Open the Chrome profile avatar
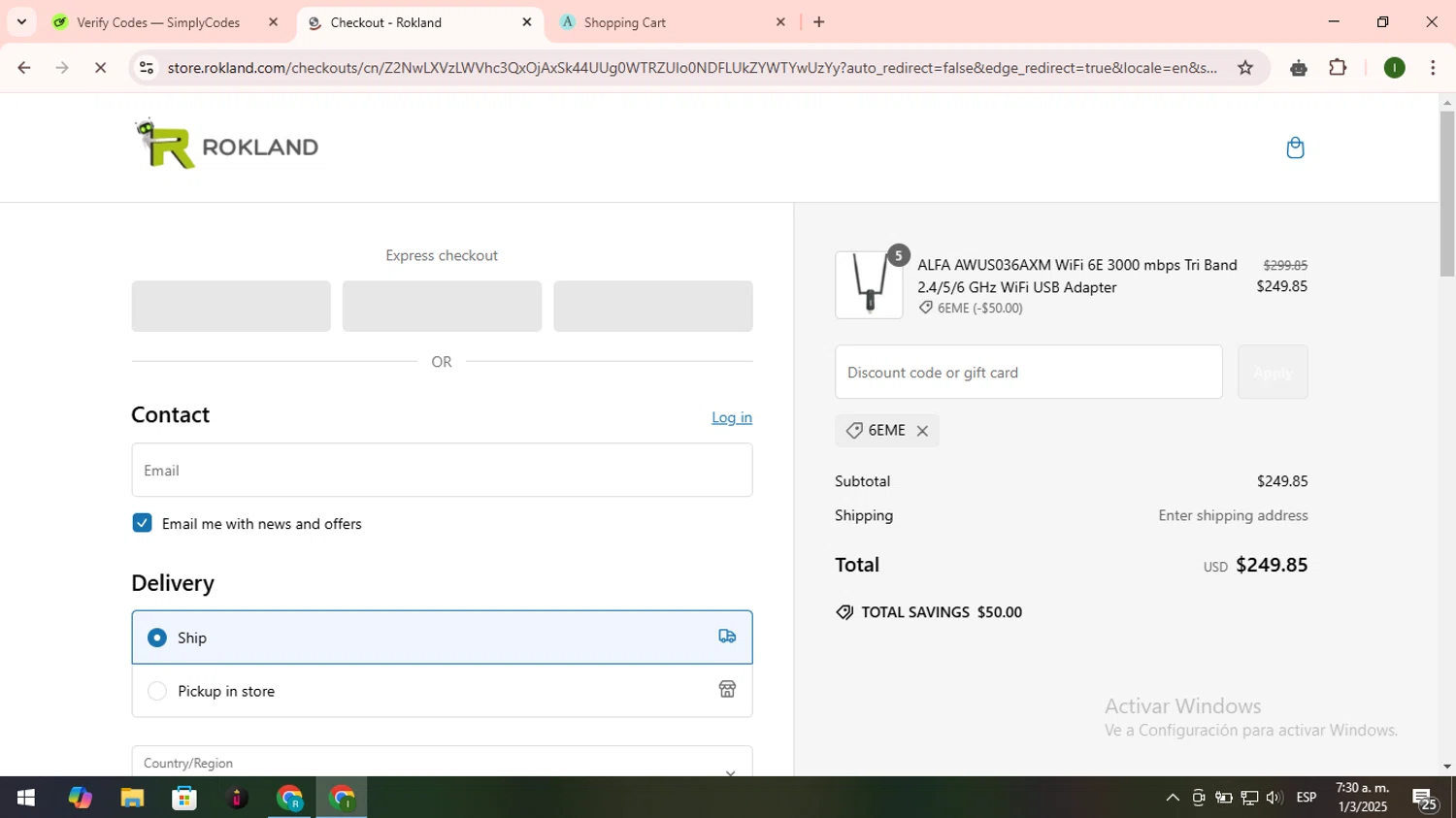 1394,67
